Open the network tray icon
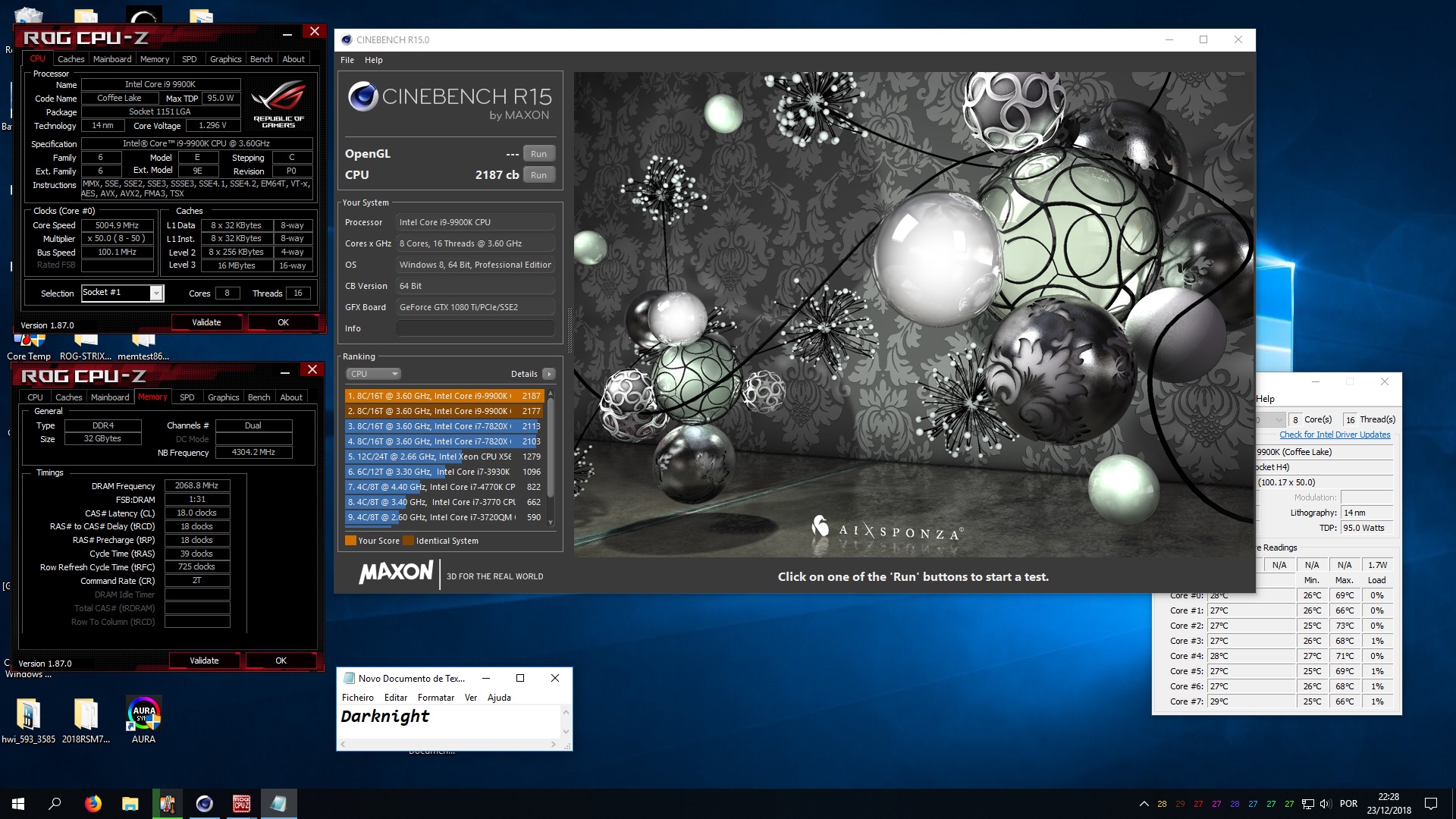 click(1308, 804)
